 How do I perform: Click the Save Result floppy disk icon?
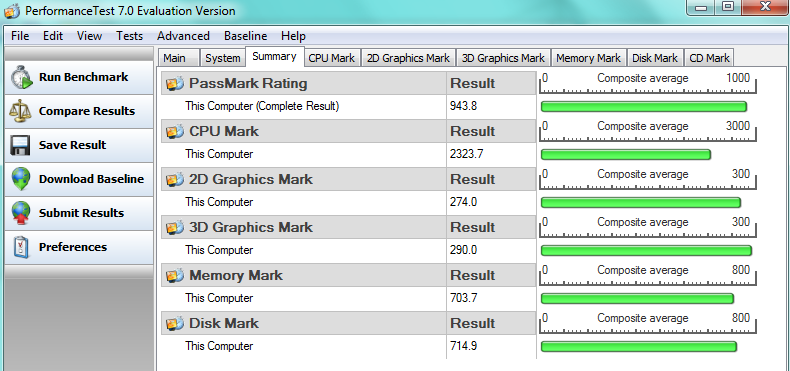tap(20, 145)
